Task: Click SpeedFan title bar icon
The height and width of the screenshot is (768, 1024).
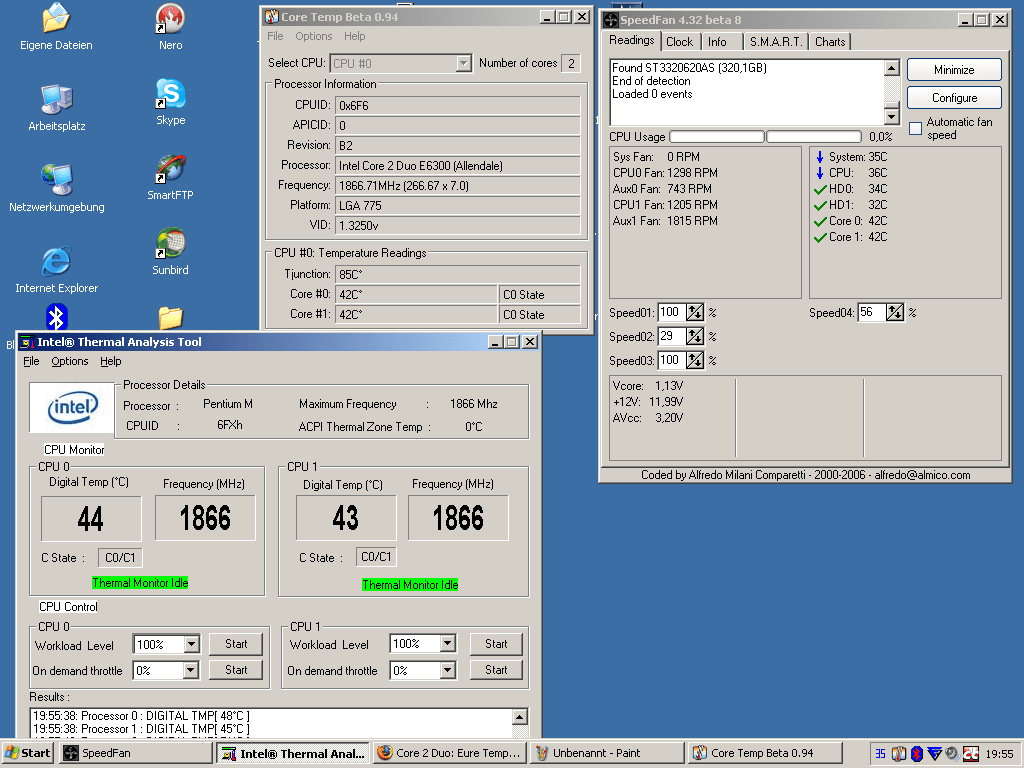Action: (611, 20)
